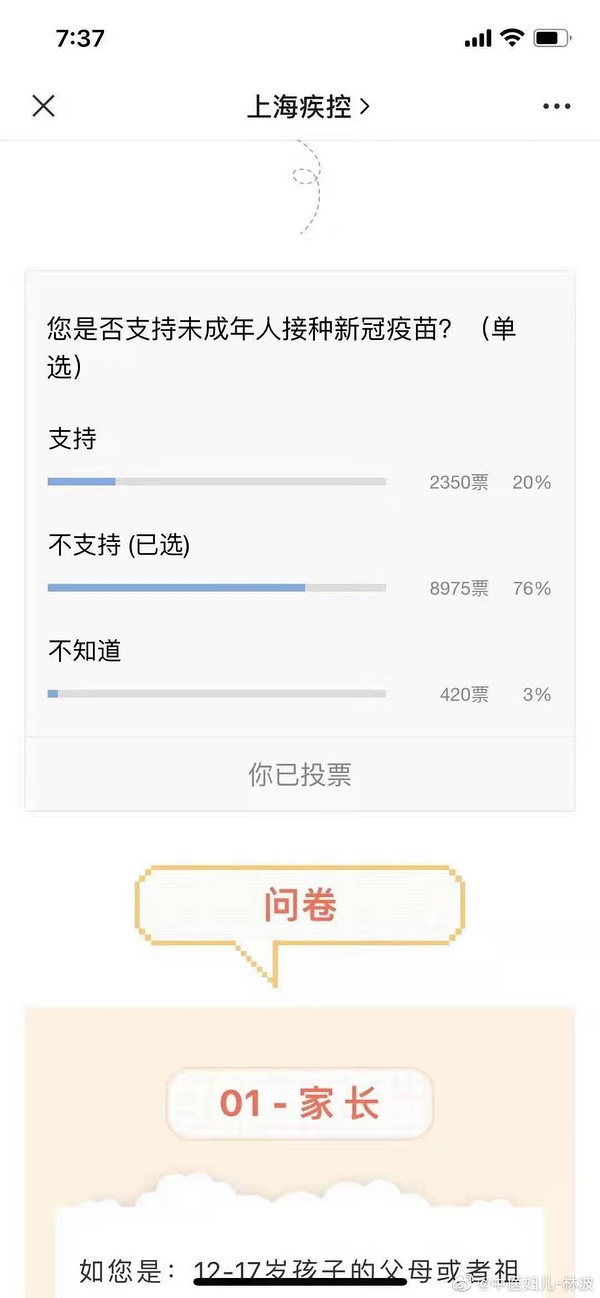Viewport: 600px width, 1298px height.
Task: Tap the 你已投票 button
Action: (x=300, y=775)
